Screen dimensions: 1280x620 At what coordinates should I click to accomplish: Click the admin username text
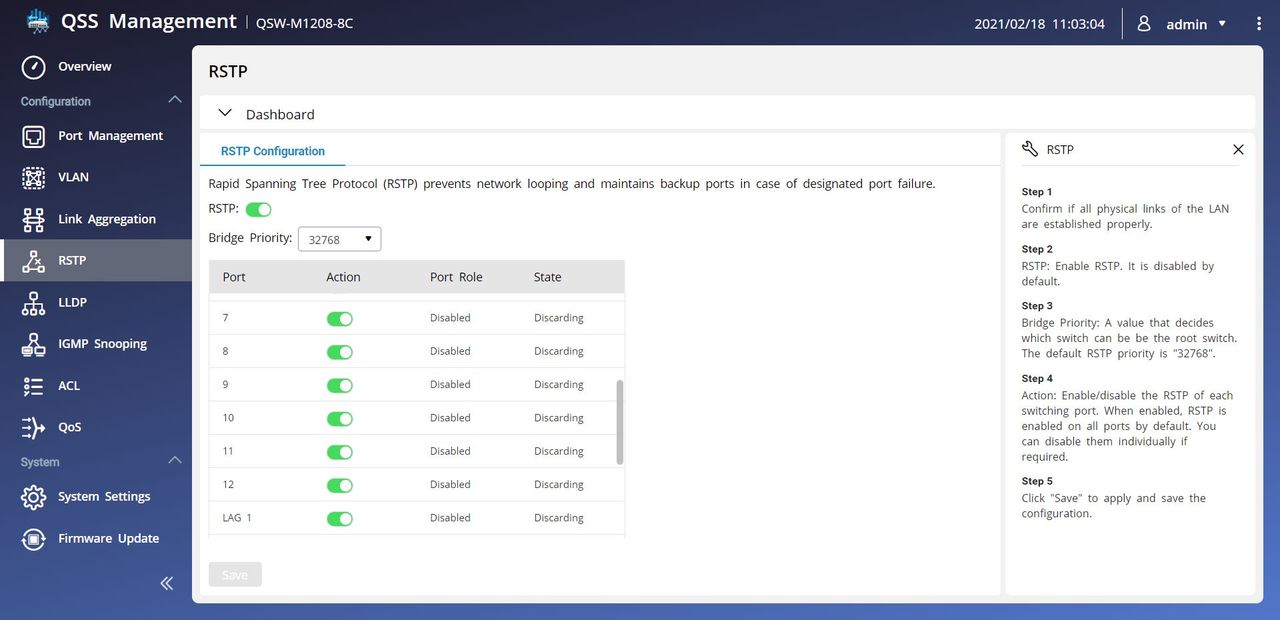(x=1187, y=24)
